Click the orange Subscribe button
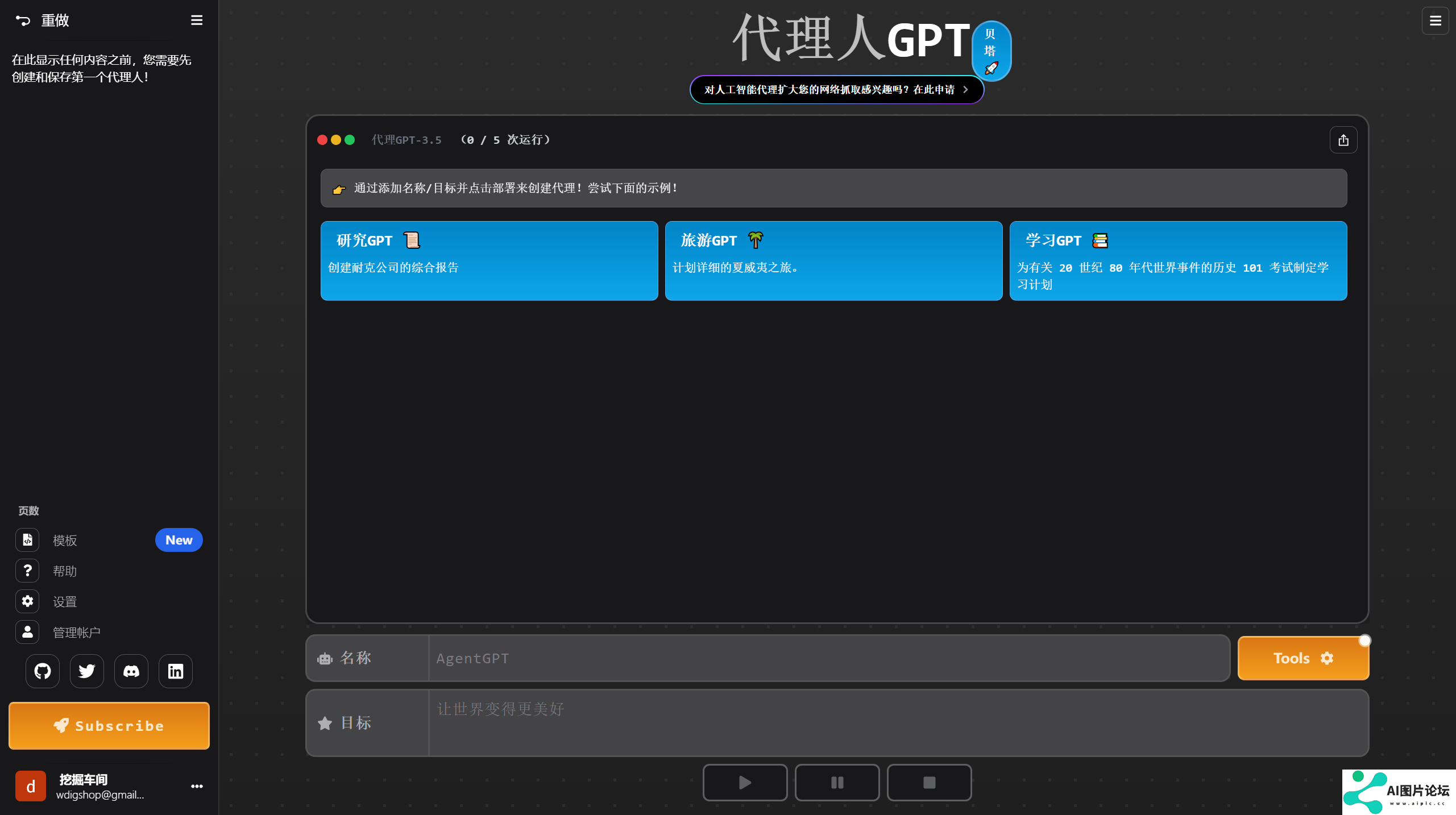Screen dimensions: 1456x815 (109, 726)
